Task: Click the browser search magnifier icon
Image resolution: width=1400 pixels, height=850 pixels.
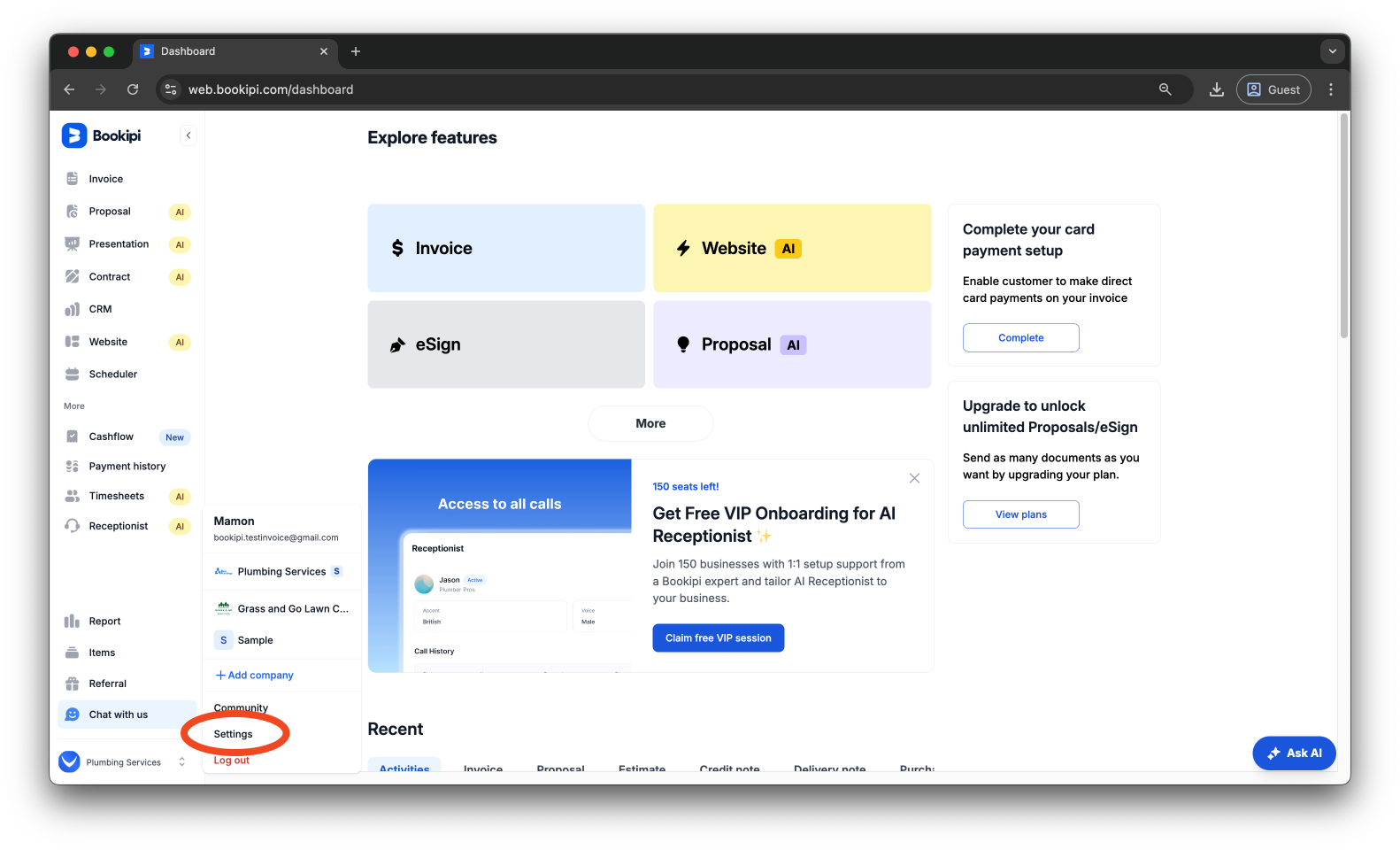Action: [1165, 89]
